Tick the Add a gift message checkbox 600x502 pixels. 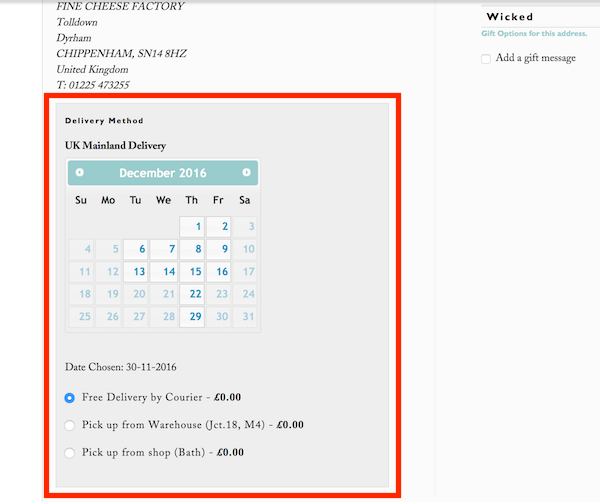486,59
